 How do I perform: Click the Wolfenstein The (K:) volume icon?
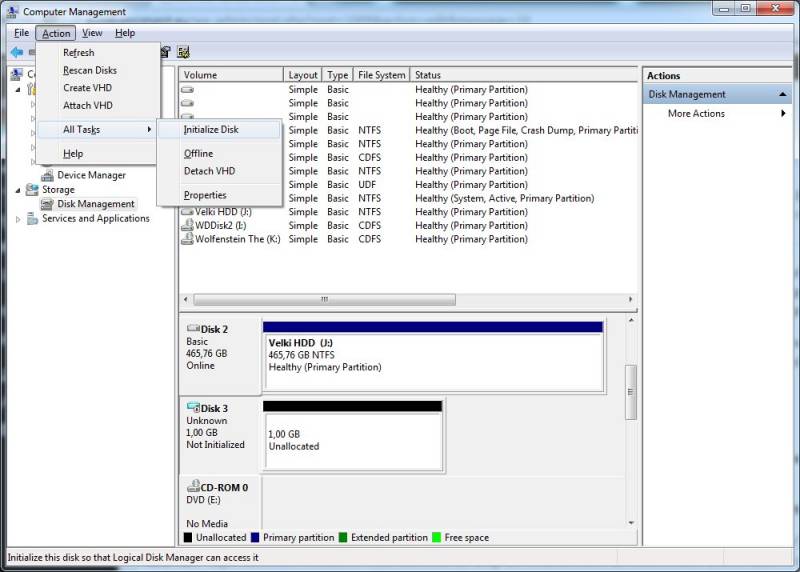187,239
